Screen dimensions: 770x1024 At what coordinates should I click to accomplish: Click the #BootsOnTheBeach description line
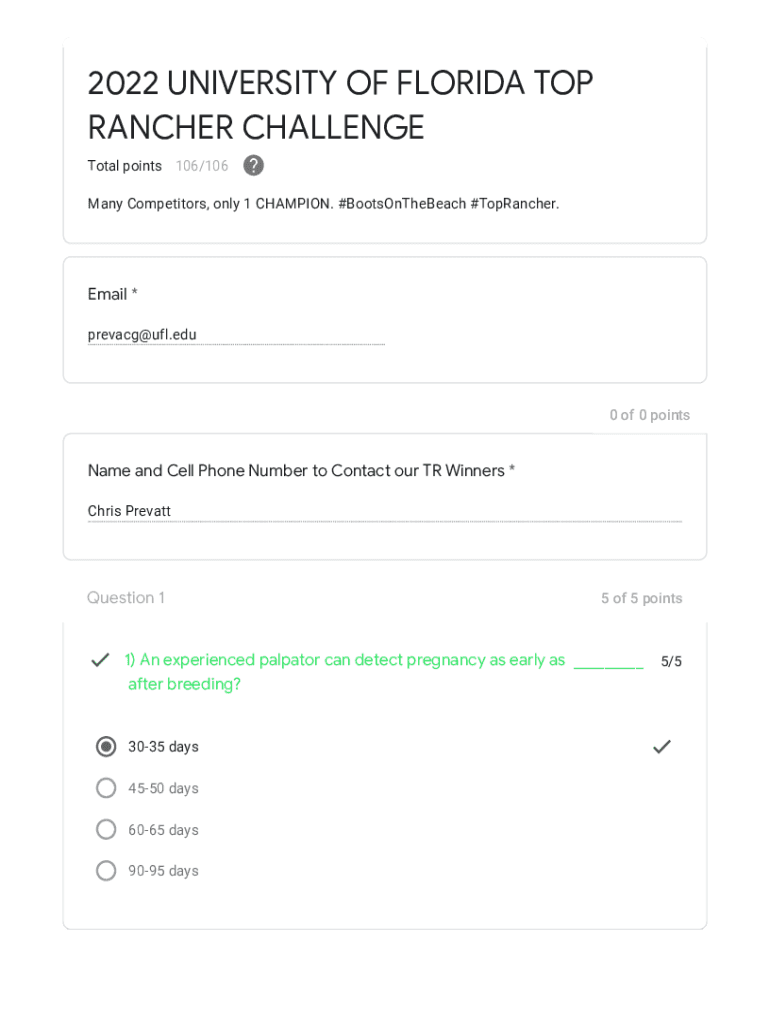coord(323,204)
